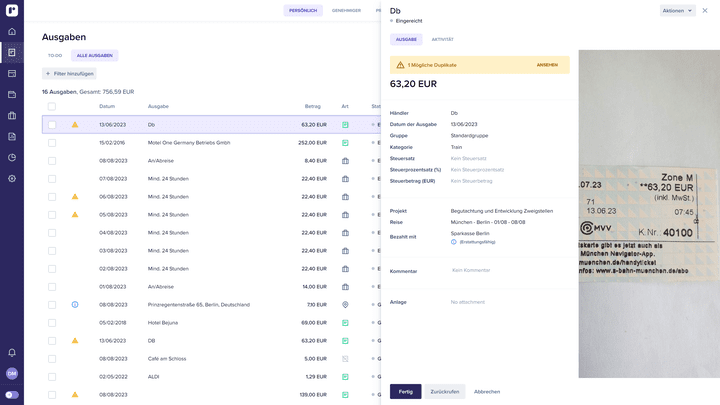
Task: Open the Aktionen dropdown
Action: click(x=677, y=11)
